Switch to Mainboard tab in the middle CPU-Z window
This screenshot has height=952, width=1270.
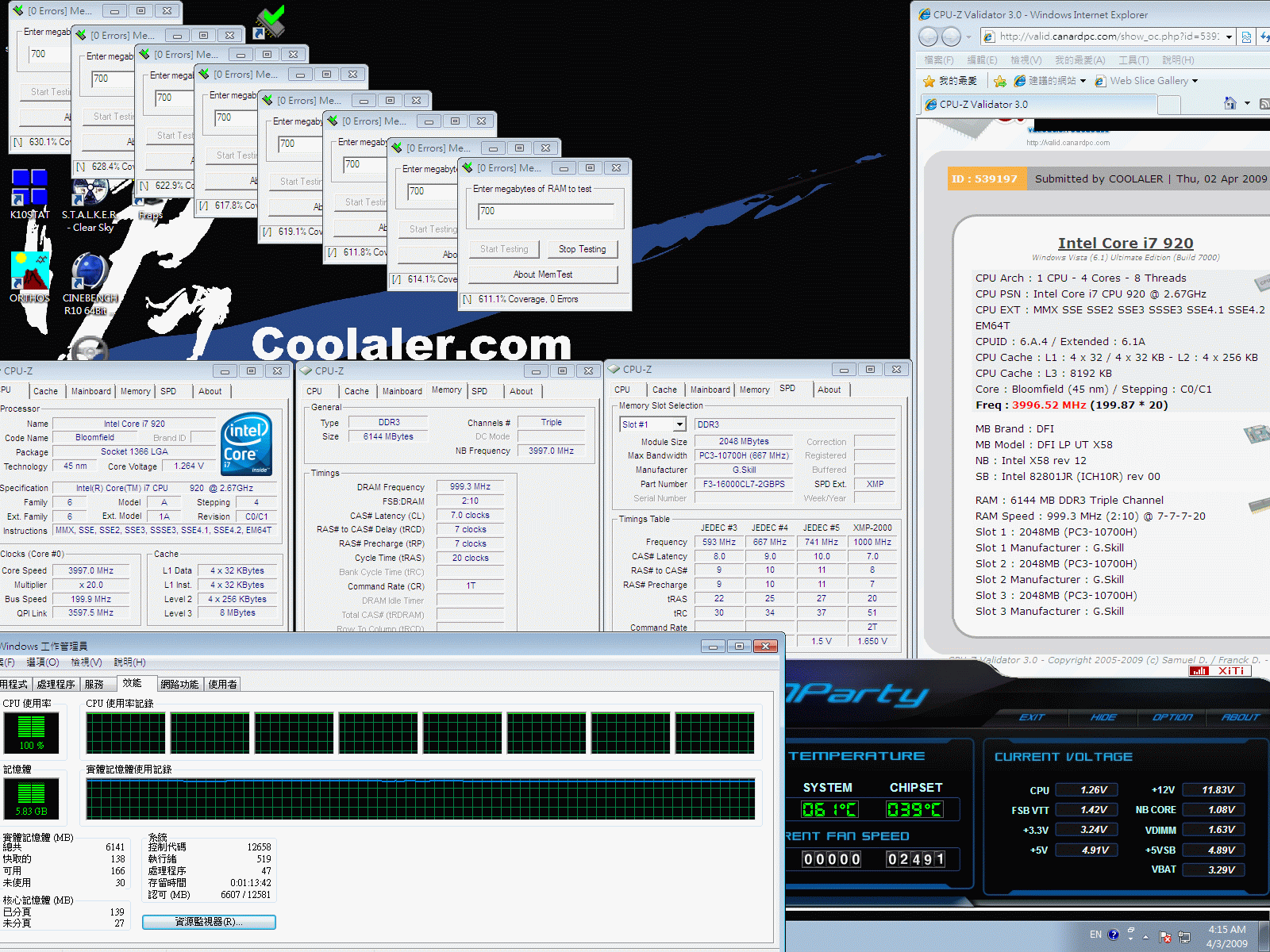pos(402,391)
